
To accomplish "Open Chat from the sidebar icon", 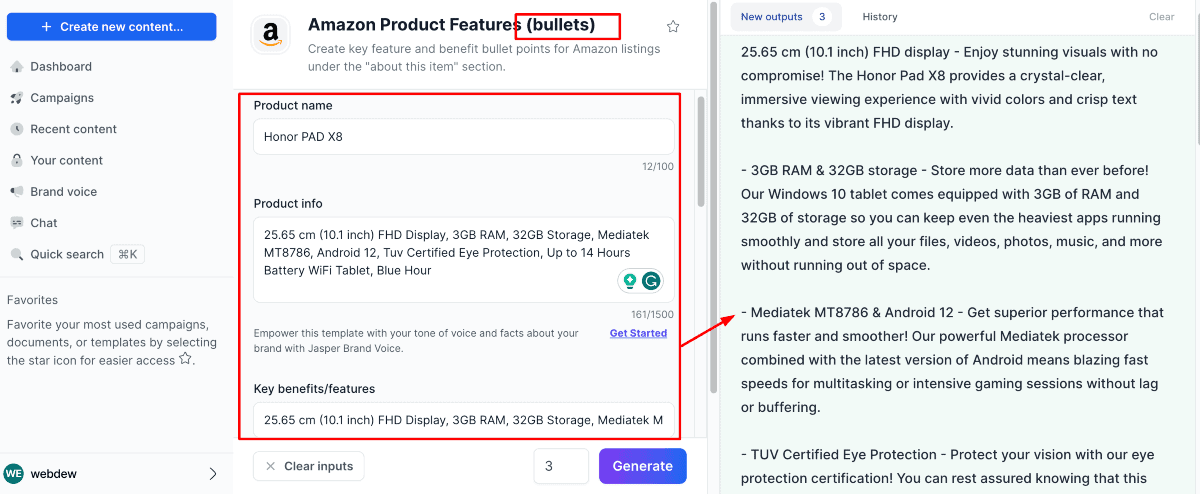I will coord(17,223).
